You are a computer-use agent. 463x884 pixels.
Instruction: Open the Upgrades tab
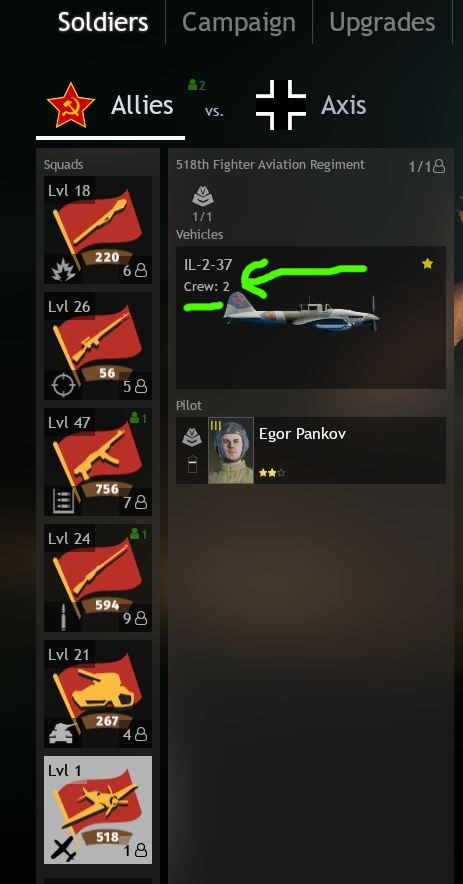pyautogui.click(x=382, y=23)
